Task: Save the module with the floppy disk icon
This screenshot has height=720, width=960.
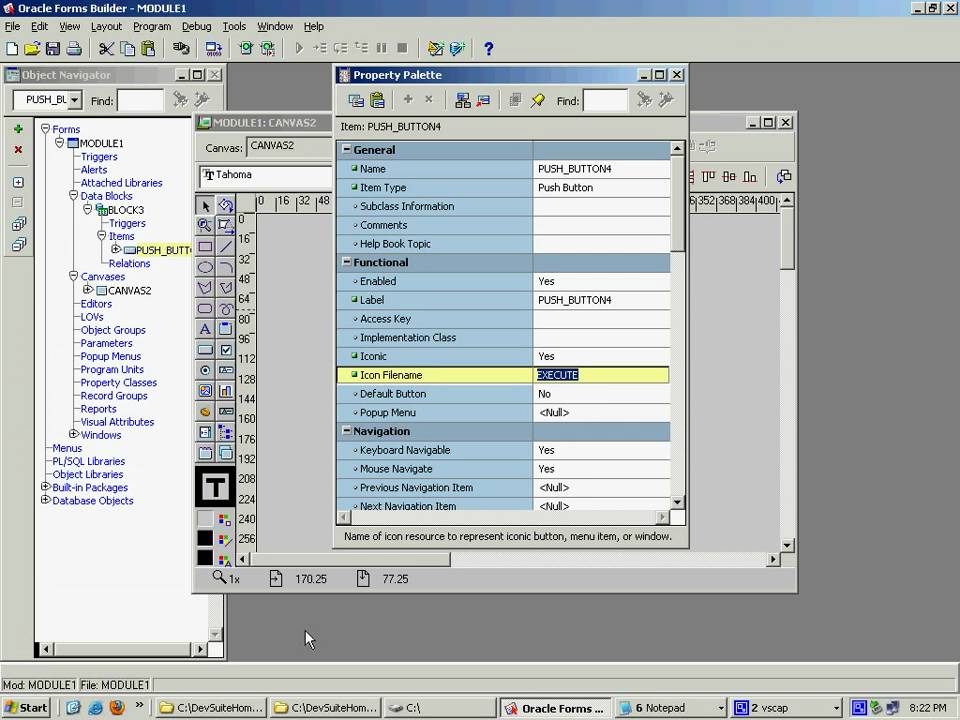Action: (x=53, y=48)
